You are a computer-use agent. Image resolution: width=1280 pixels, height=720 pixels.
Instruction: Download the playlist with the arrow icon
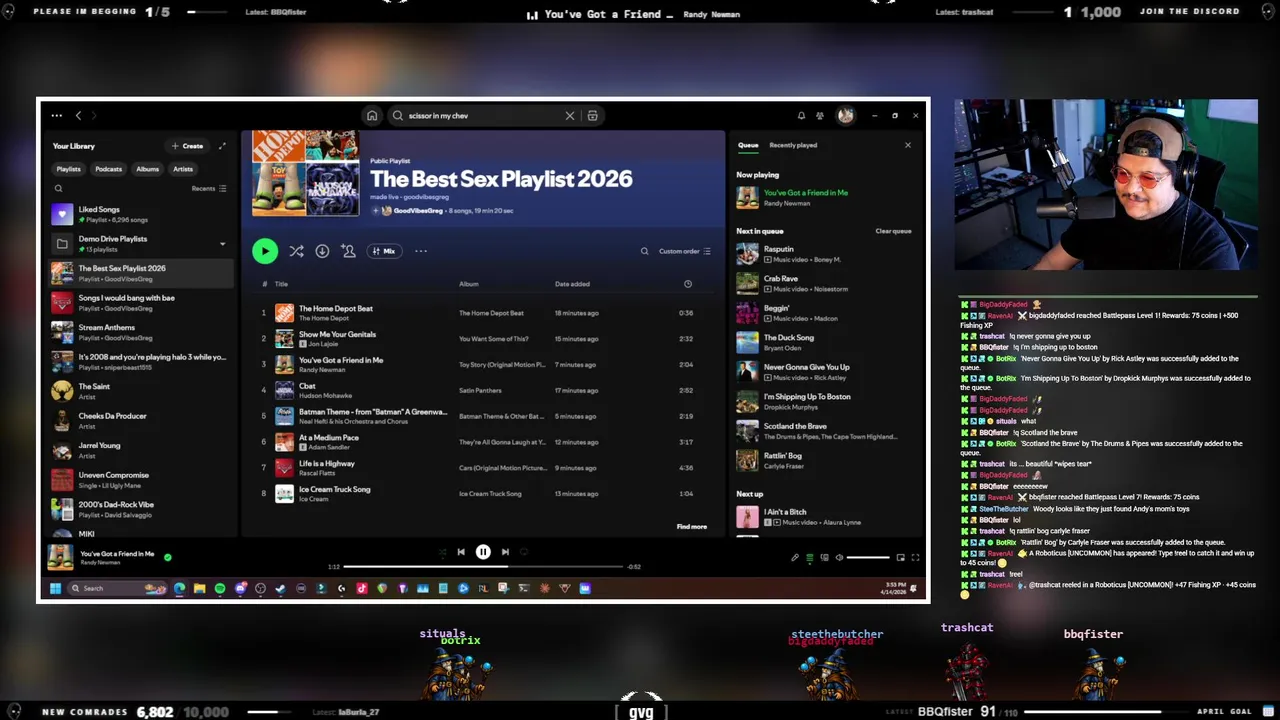[x=322, y=251]
